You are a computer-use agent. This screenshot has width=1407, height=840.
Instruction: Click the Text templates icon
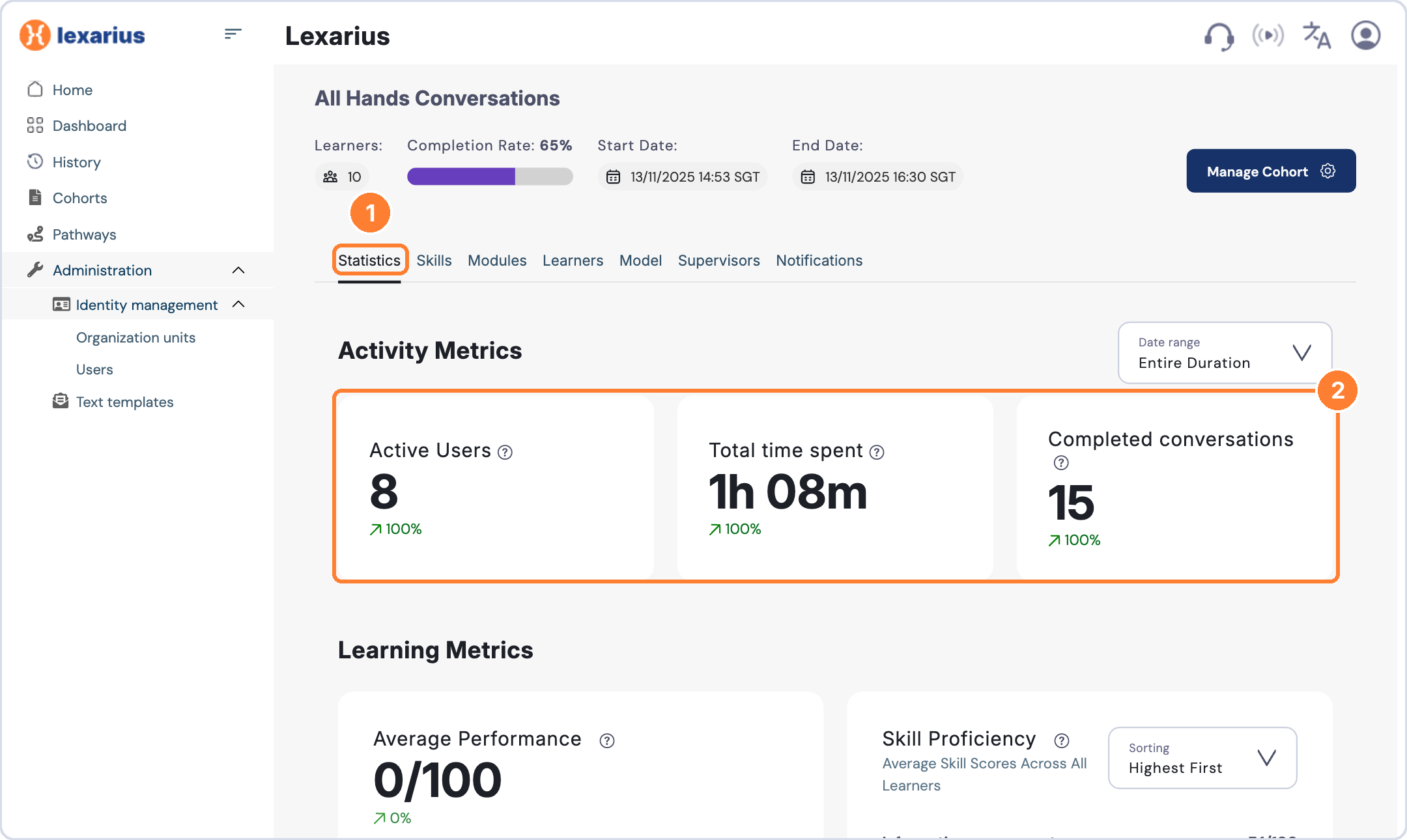[61, 401]
